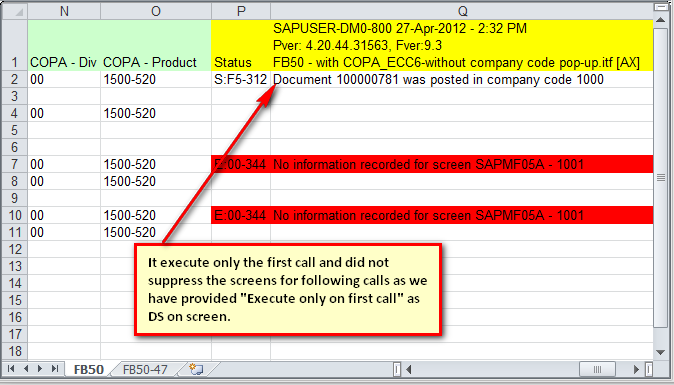Click the split box above vertical scrollbar
The width and height of the screenshot is (674, 385).
(x=661, y=7)
